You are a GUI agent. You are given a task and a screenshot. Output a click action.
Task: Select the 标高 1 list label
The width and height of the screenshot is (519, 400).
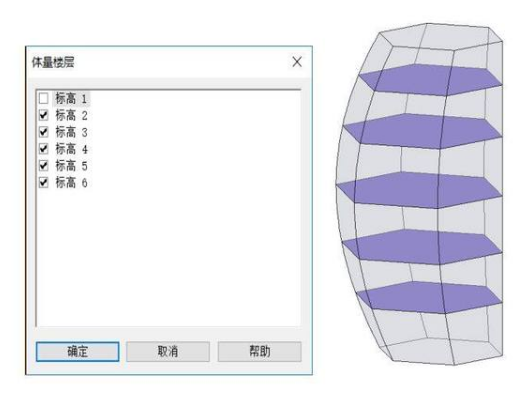click(x=71, y=98)
